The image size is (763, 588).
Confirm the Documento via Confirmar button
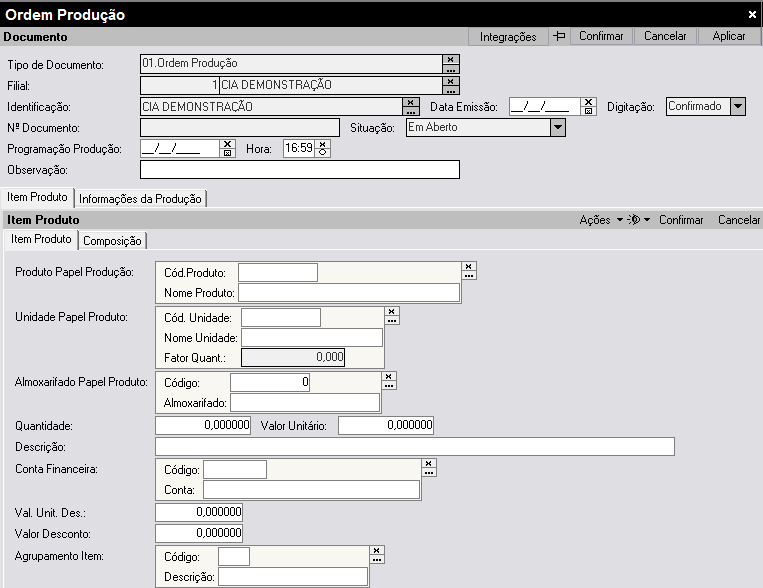[601, 36]
